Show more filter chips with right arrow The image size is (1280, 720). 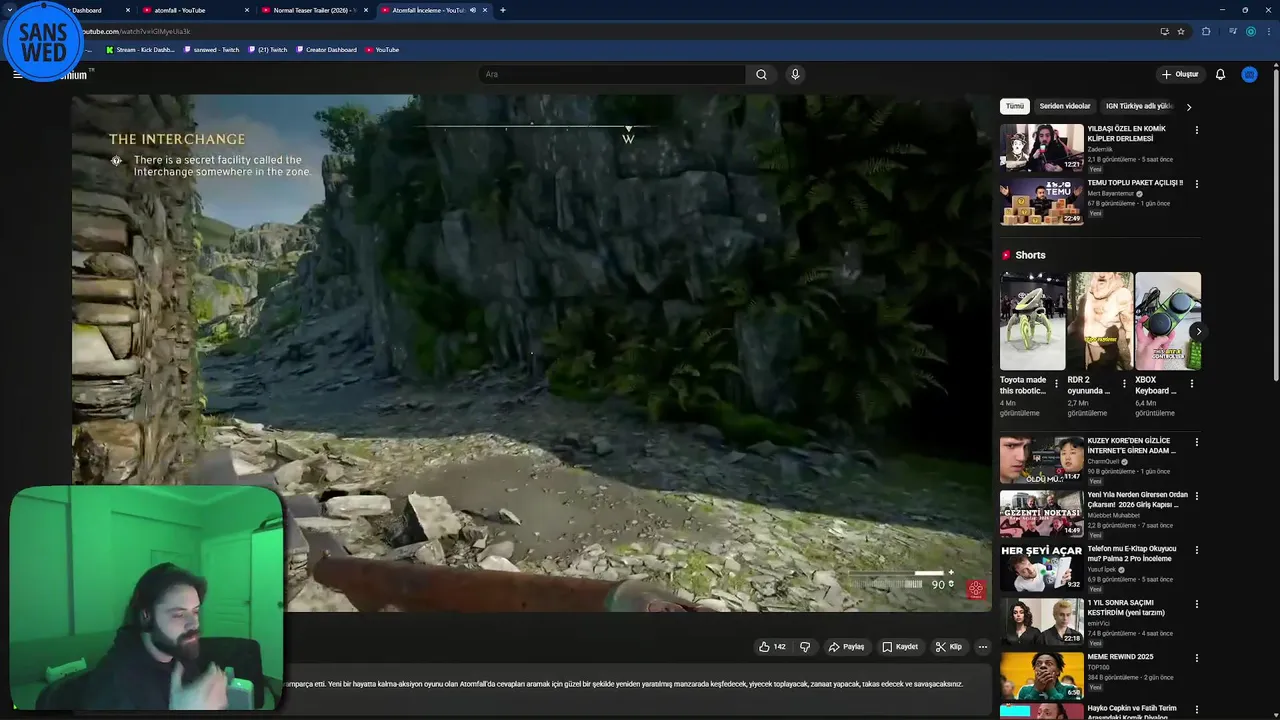point(1189,107)
